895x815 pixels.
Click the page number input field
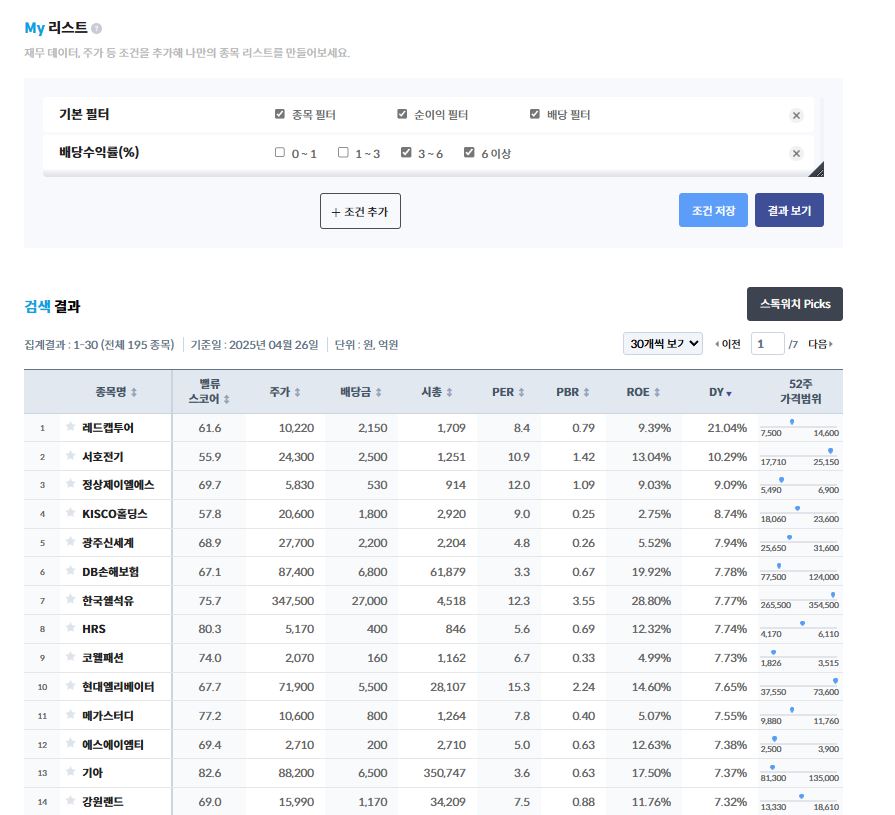tap(767, 344)
